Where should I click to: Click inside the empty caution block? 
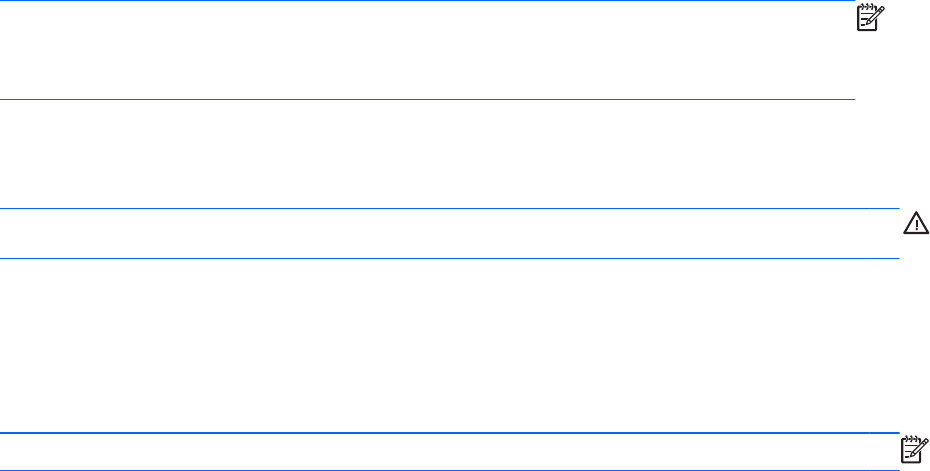pyautogui.click(x=449, y=234)
